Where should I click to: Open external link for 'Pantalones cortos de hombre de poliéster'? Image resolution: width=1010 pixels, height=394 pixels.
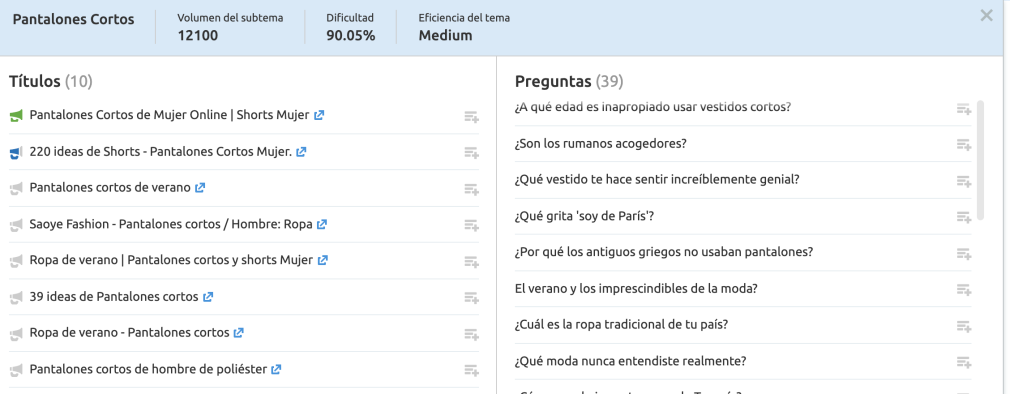[276, 370]
